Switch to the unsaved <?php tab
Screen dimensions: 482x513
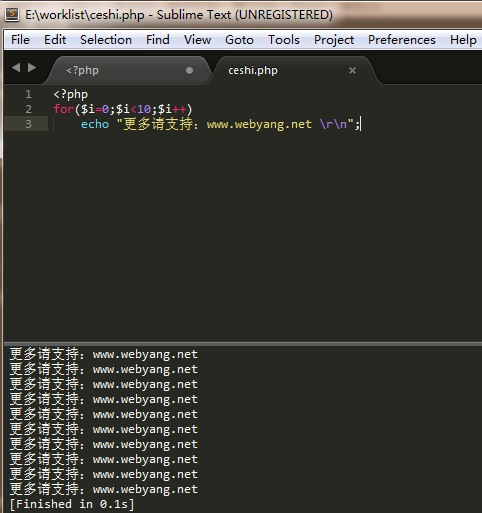128,70
